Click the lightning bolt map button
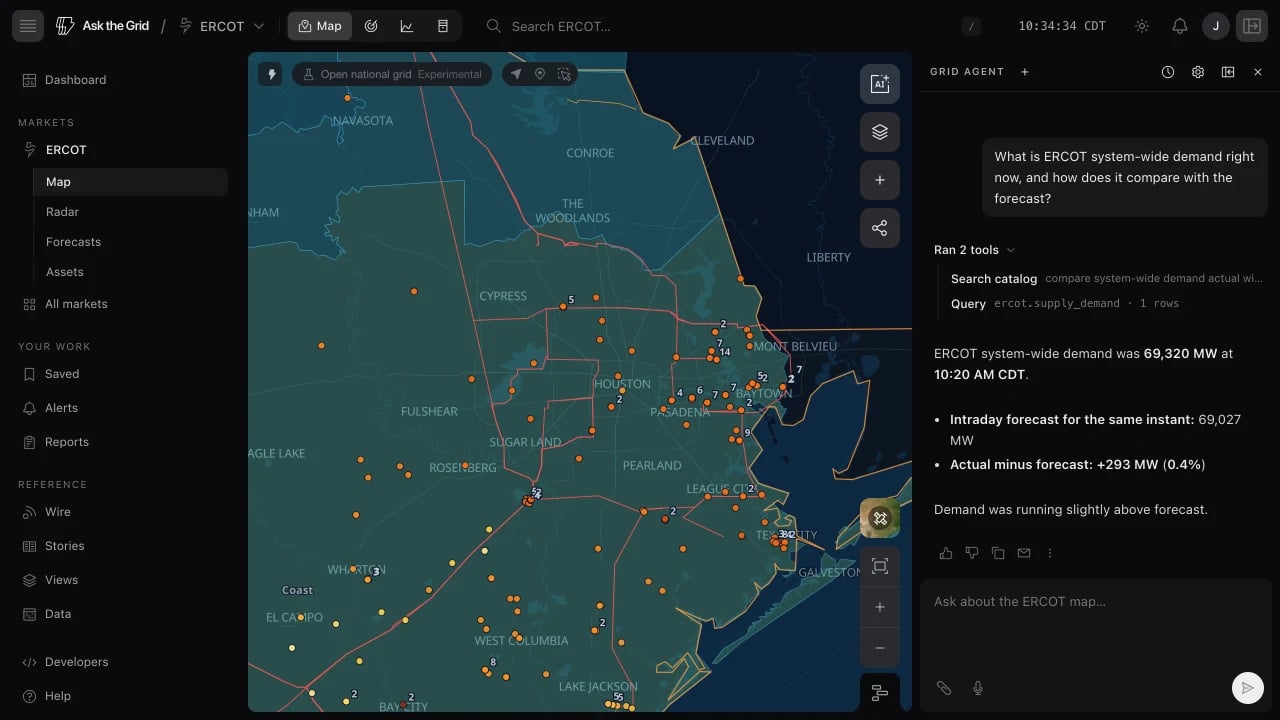 click(270, 74)
